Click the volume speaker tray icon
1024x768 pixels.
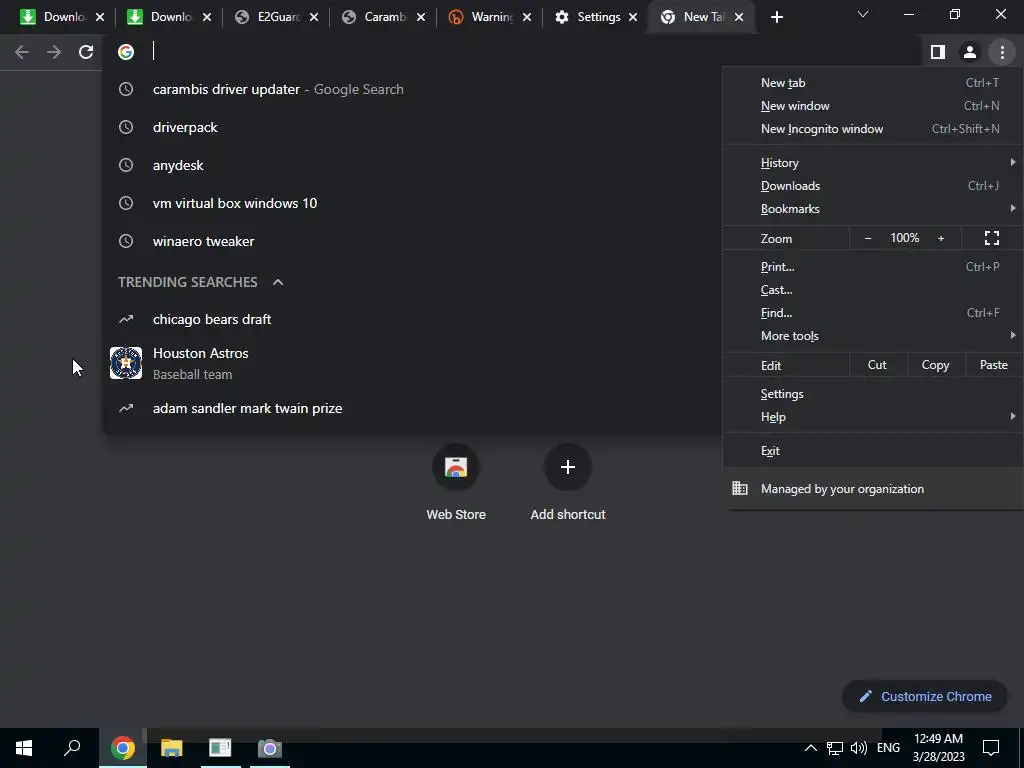click(x=859, y=748)
